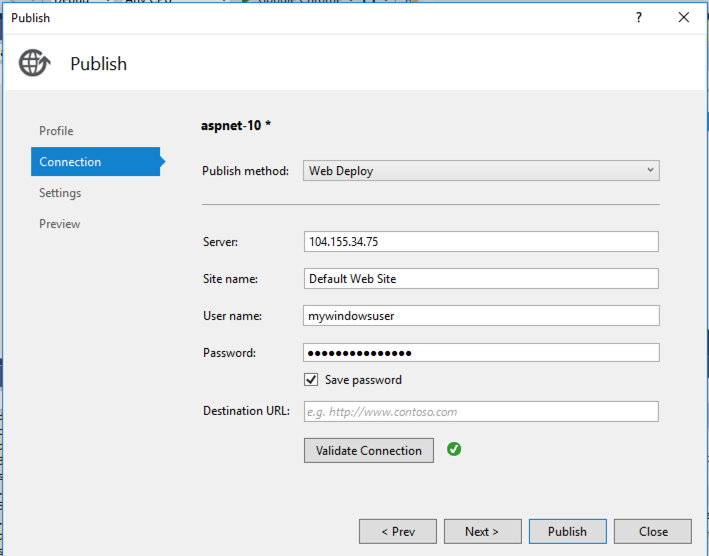Screen dimensions: 709x556
Task: Focus the Site name text box
Action: [x=481, y=279]
